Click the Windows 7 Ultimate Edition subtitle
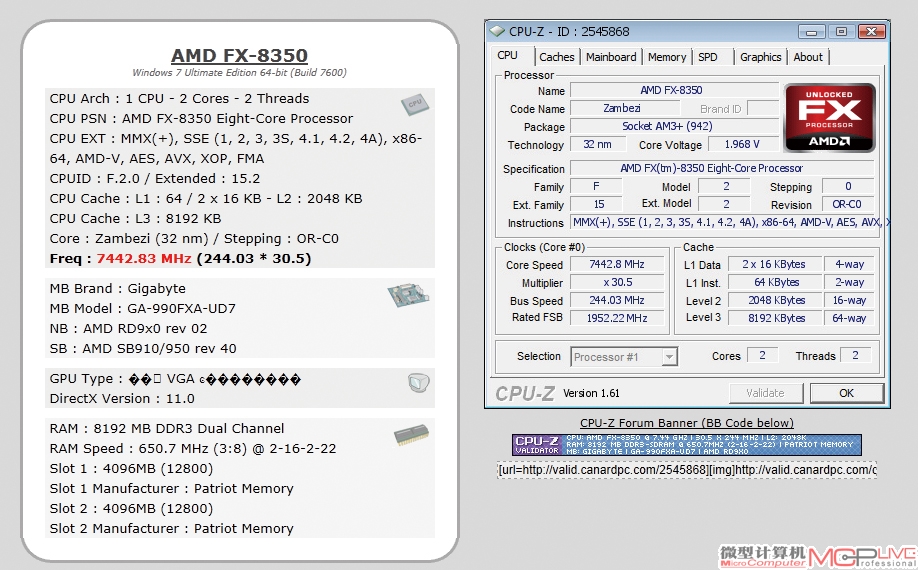 [x=239, y=73]
